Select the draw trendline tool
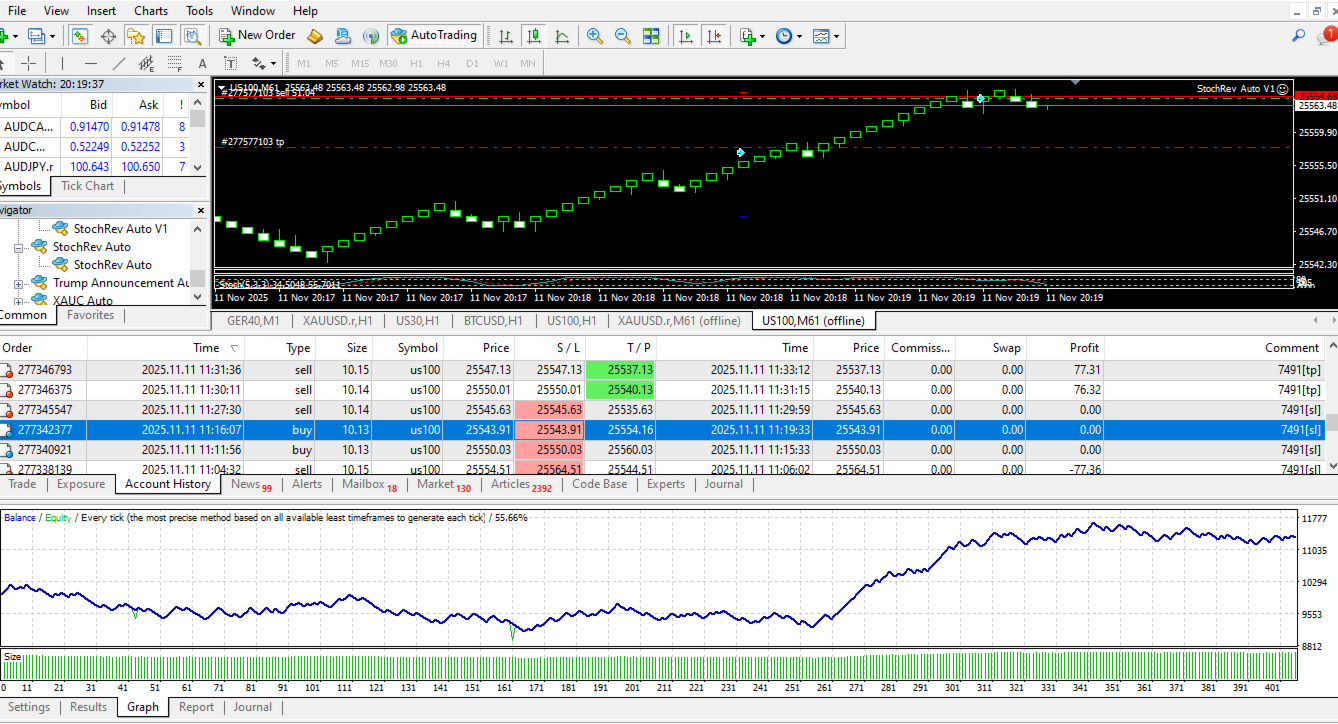The image size is (1338, 724). pyautogui.click(x=118, y=63)
